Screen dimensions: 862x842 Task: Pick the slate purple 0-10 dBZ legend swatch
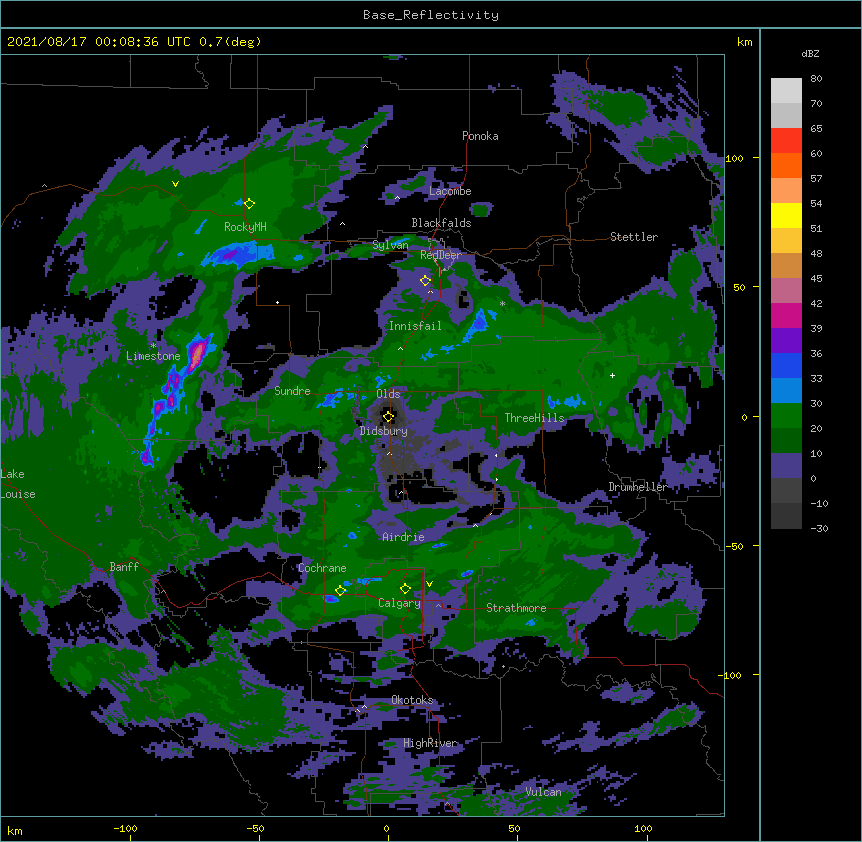coord(786,466)
